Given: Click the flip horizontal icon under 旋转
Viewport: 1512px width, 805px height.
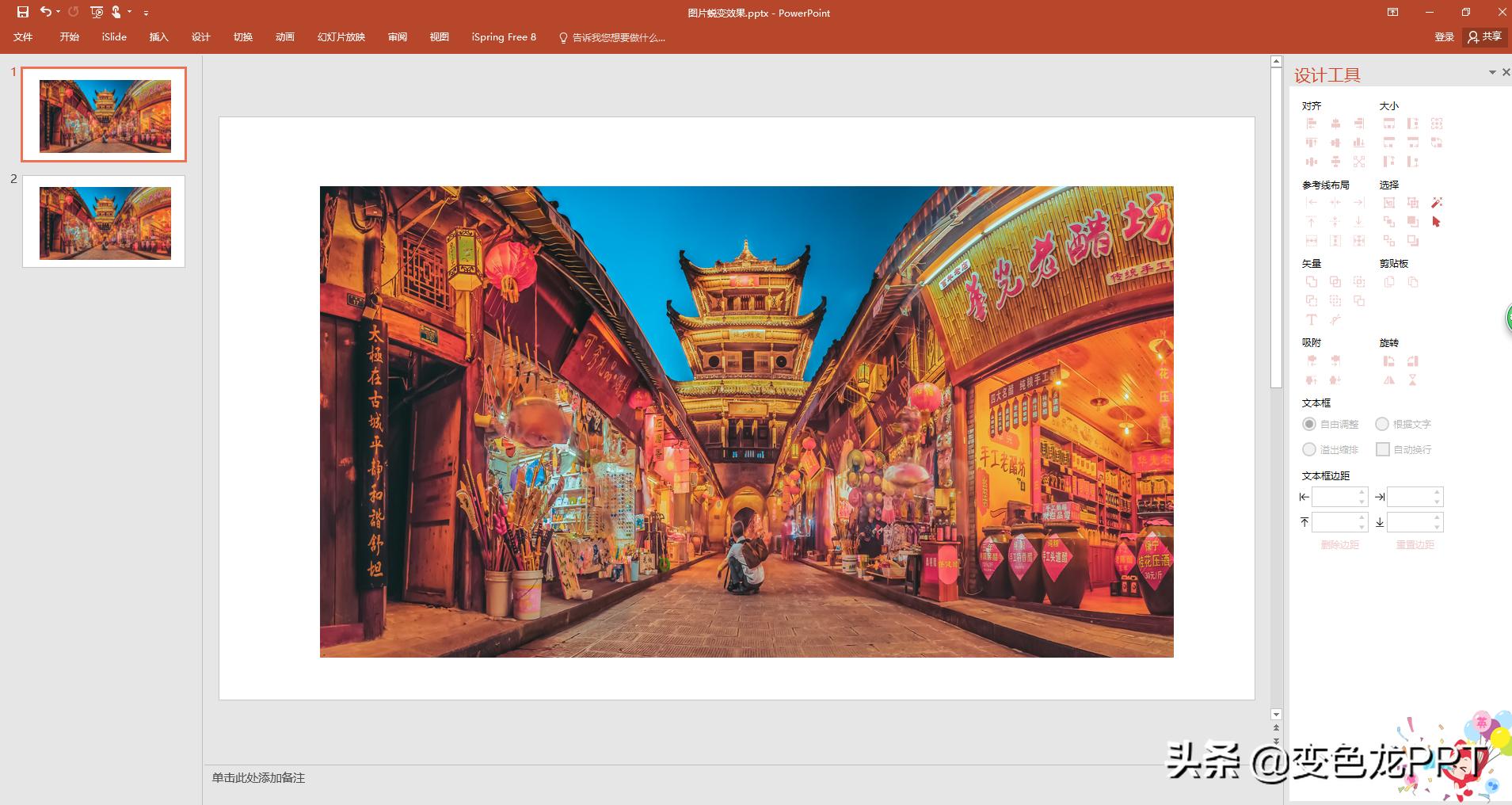Looking at the screenshot, I should (x=1388, y=380).
